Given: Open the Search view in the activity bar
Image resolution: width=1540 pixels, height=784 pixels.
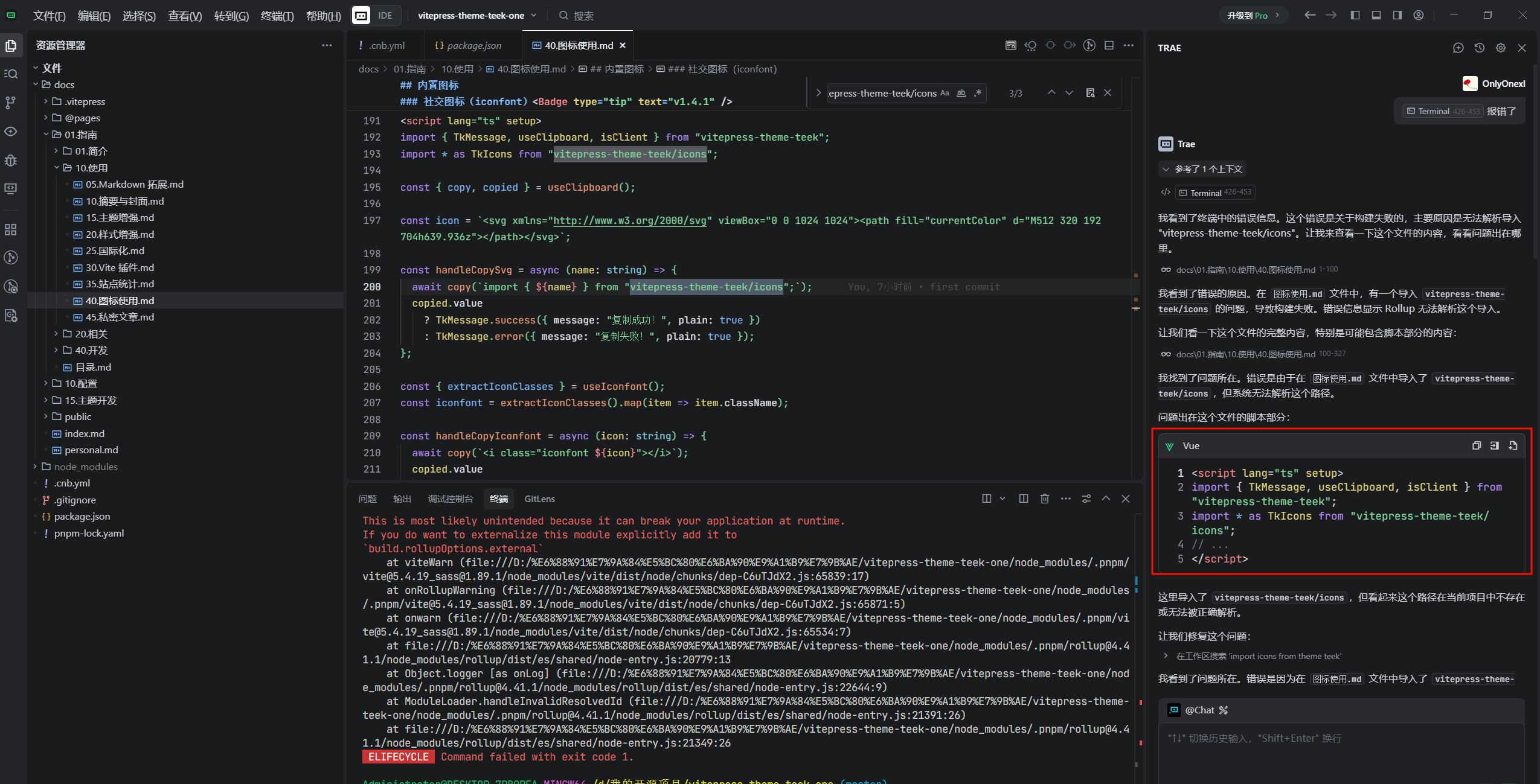Looking at the screenshot, I should click(11, 74).
